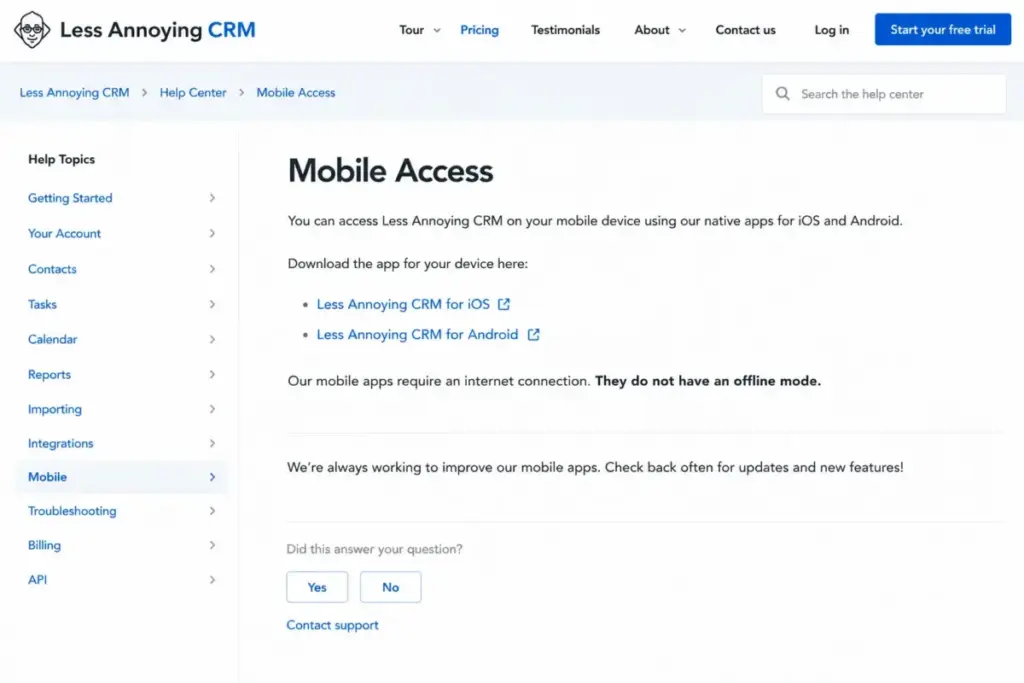Open the Troubleshooting help topic
This screenshot has height=683, width=1024.
72,511
